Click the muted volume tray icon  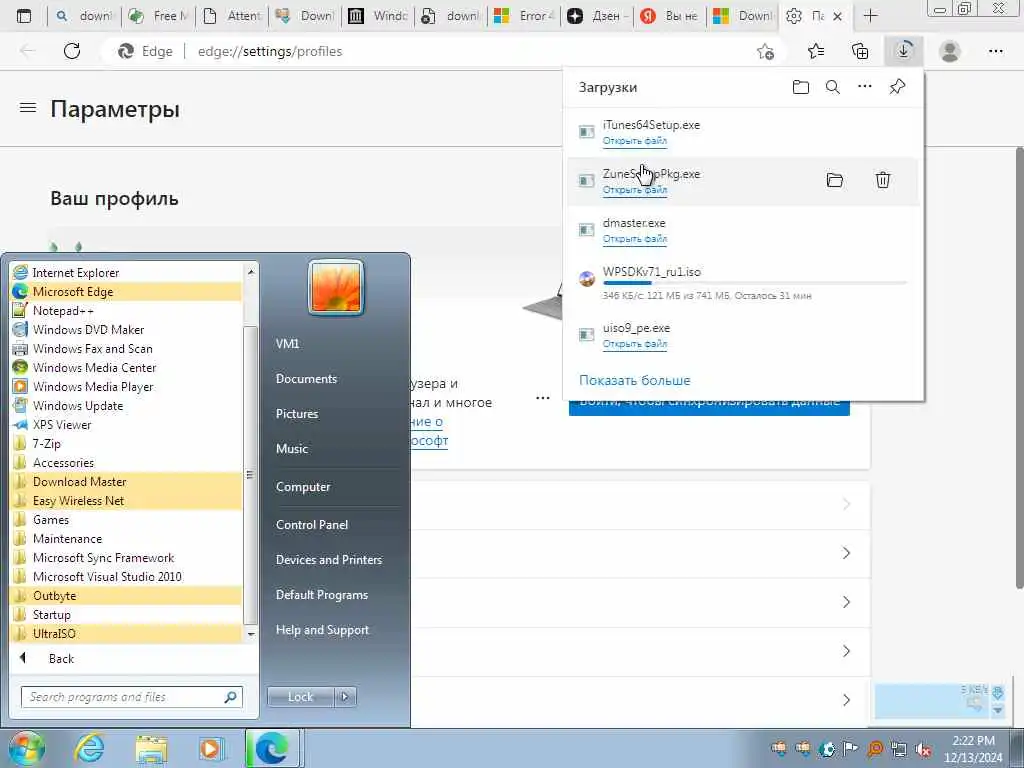[923, 749]
